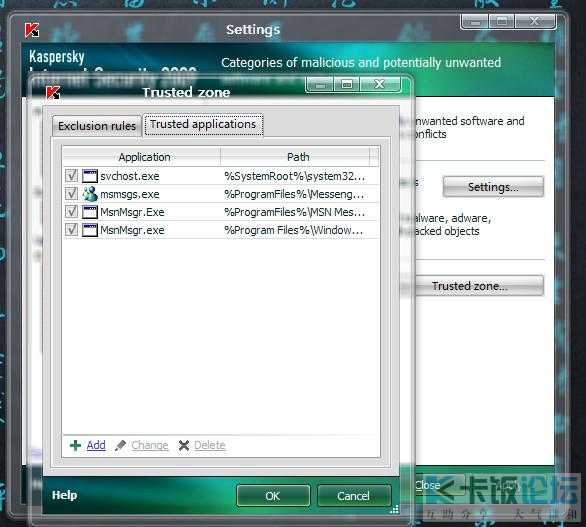Viewport: 586px width, 527px height.
Task: Select the Trusted applications tab
Action: point(203,124)
